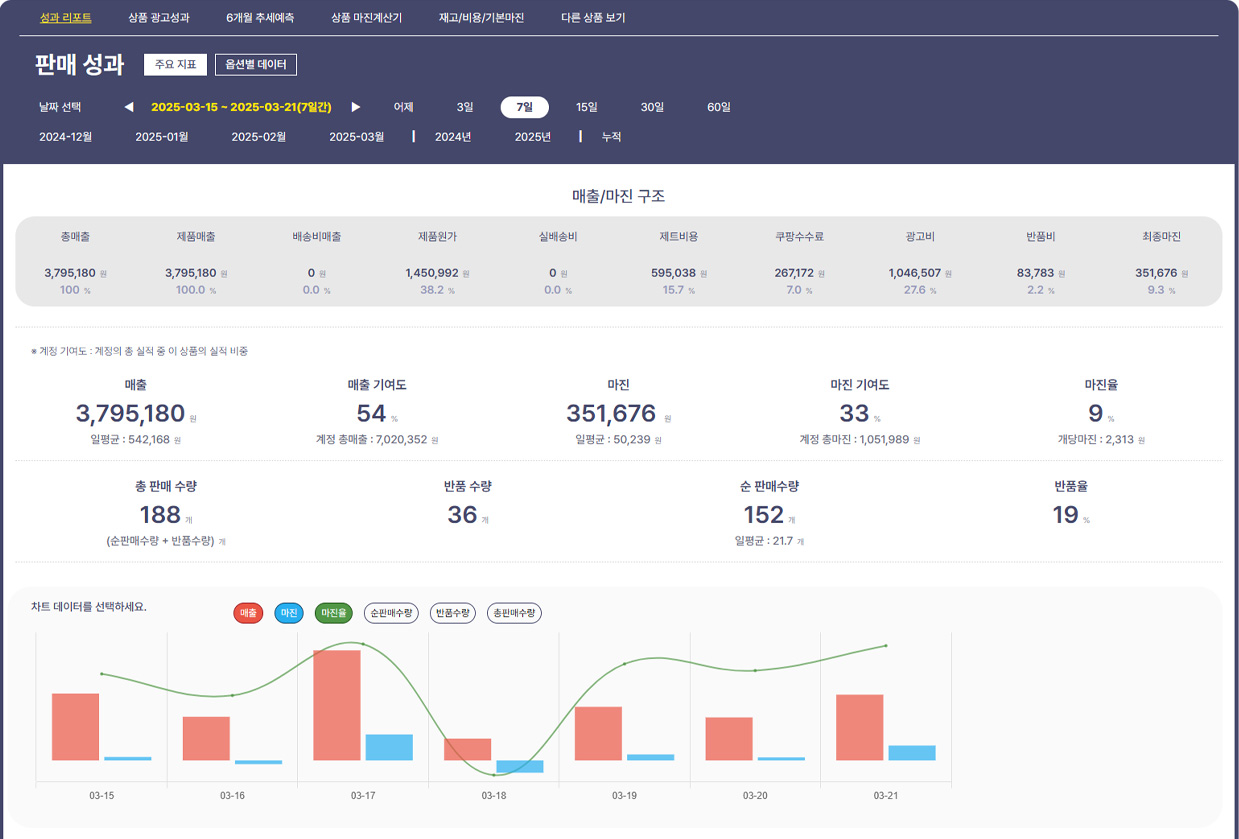The image size is (1239, 839).
Task: Select the 3일 period option
Action: 465,107
